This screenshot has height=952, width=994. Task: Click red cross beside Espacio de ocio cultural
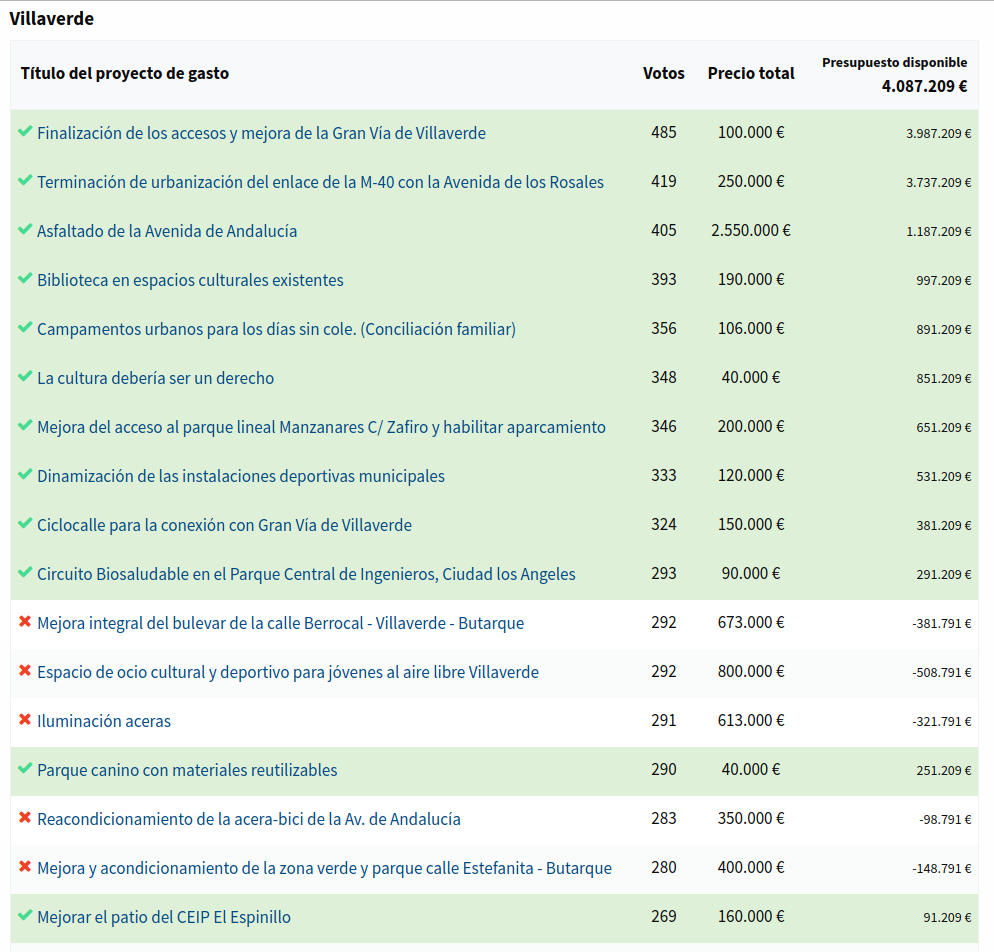click(x=25, y=670)
